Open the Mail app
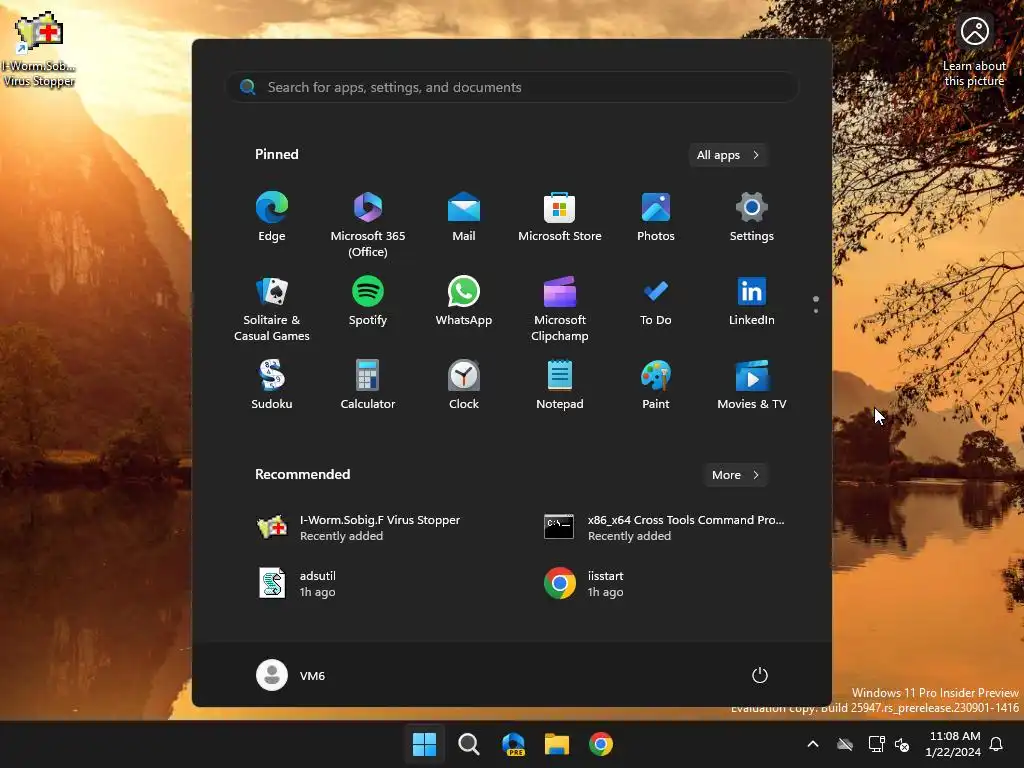 [464, 217]
